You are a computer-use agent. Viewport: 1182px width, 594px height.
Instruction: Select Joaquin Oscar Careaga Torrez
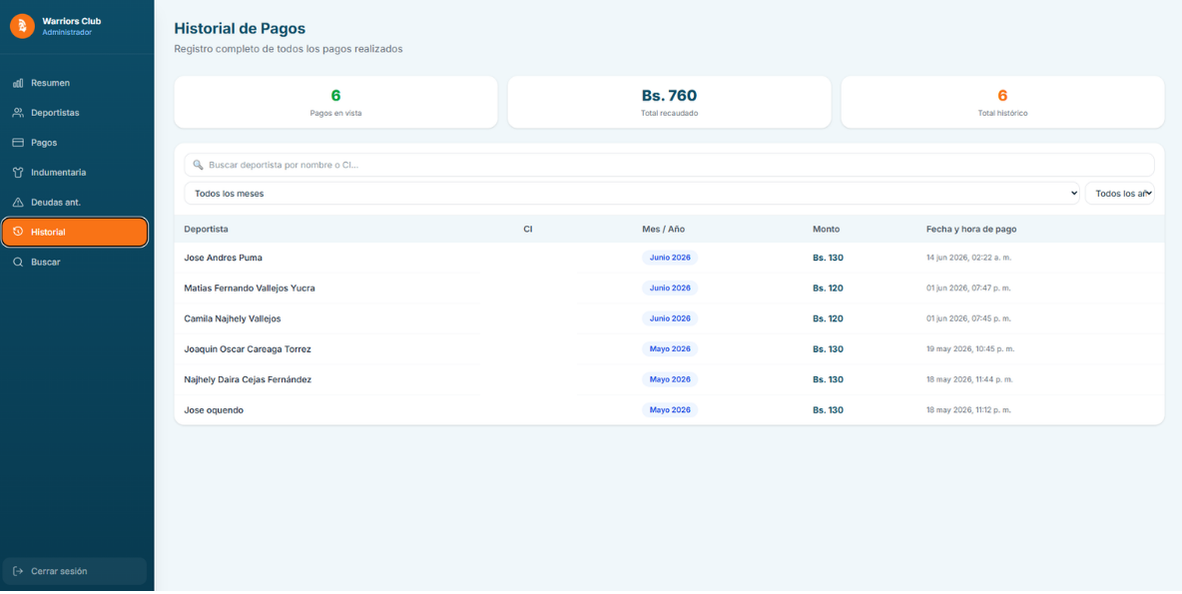(x=247, y=349)
